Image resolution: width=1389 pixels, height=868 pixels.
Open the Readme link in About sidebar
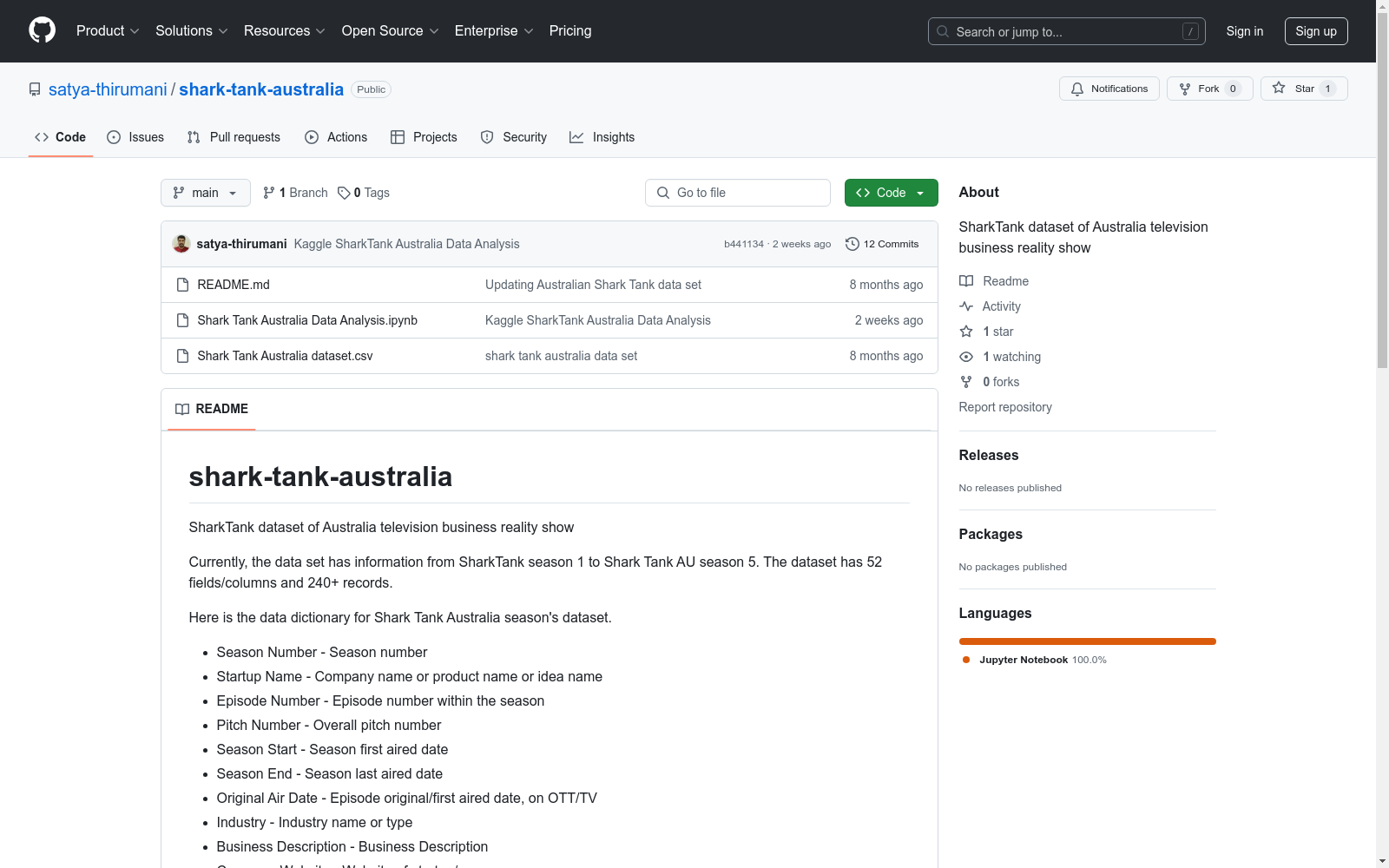(x=994, y=281)
